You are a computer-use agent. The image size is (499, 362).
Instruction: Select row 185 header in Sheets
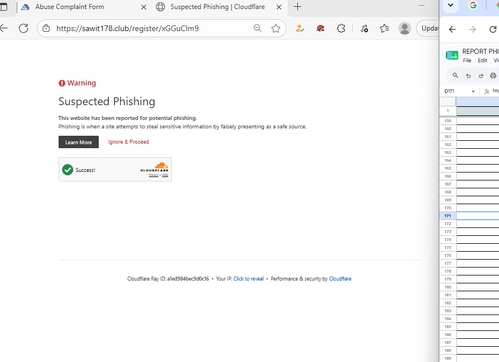pos(448,327)
